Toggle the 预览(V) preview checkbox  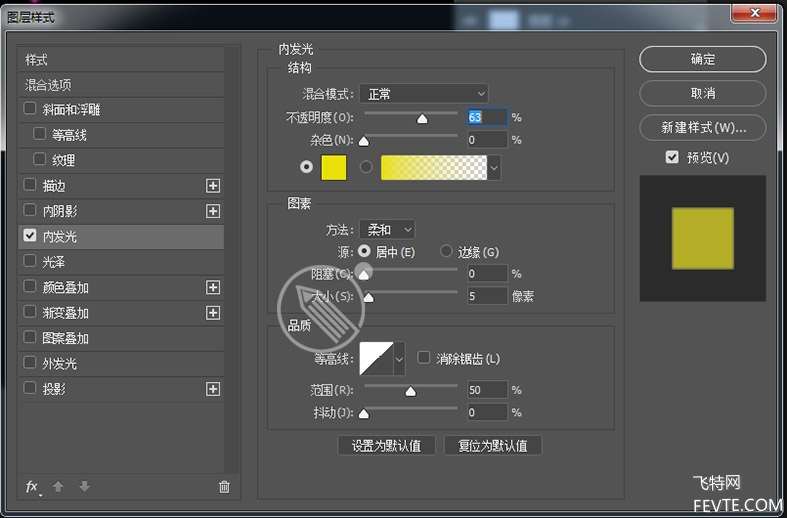click(672, 158)
